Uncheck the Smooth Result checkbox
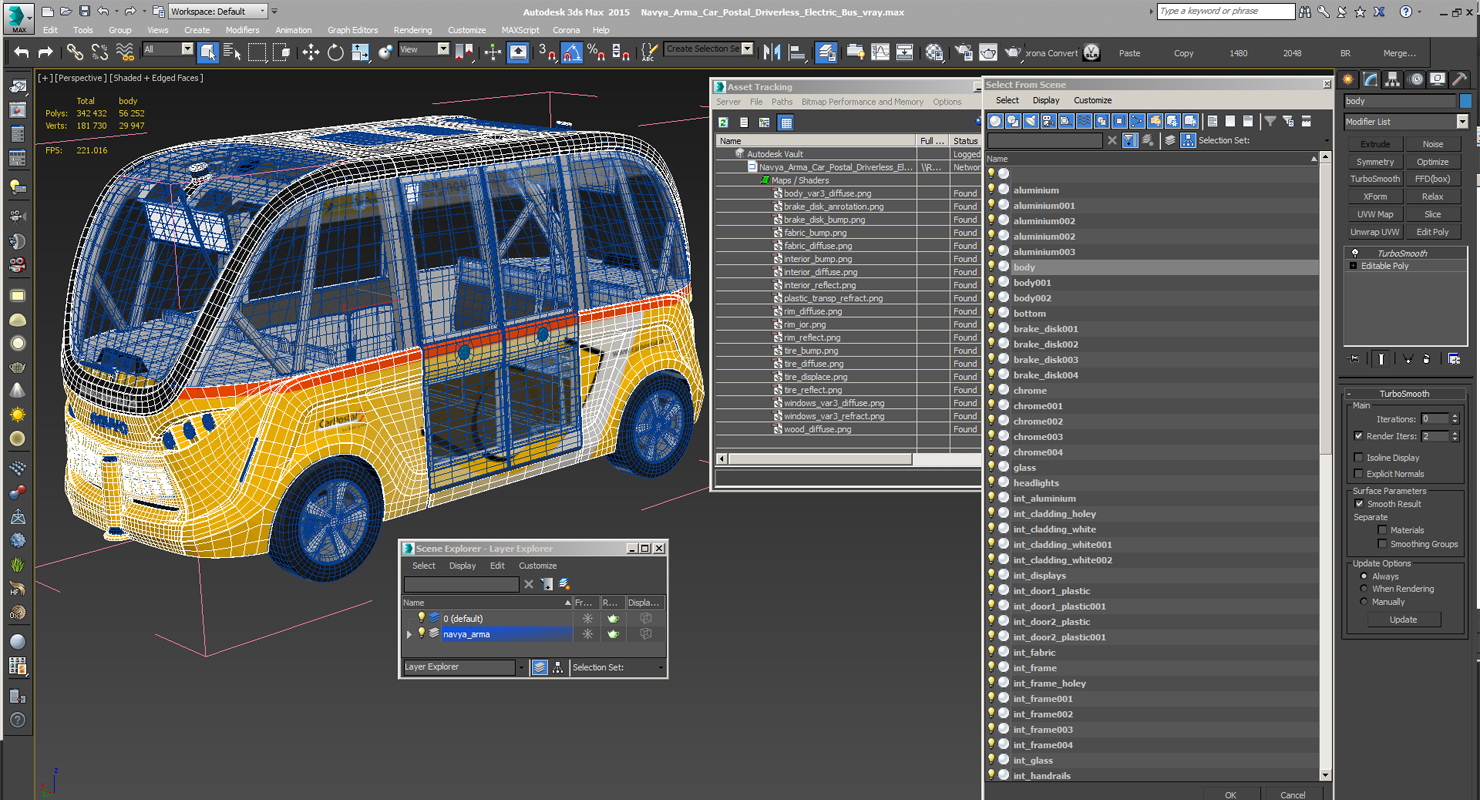This screenshot has width=1480, height=800. [1358, 504]
